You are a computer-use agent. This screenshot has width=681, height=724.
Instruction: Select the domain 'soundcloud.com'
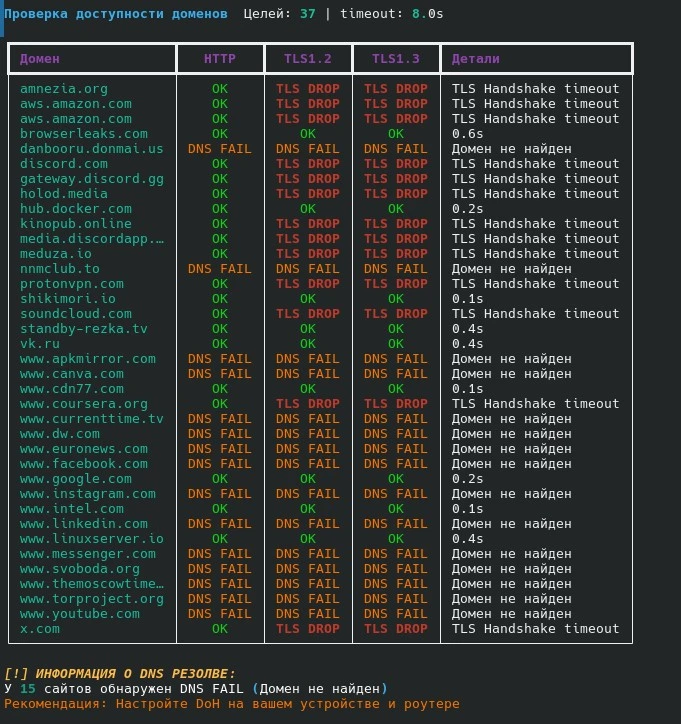[76, 314]
